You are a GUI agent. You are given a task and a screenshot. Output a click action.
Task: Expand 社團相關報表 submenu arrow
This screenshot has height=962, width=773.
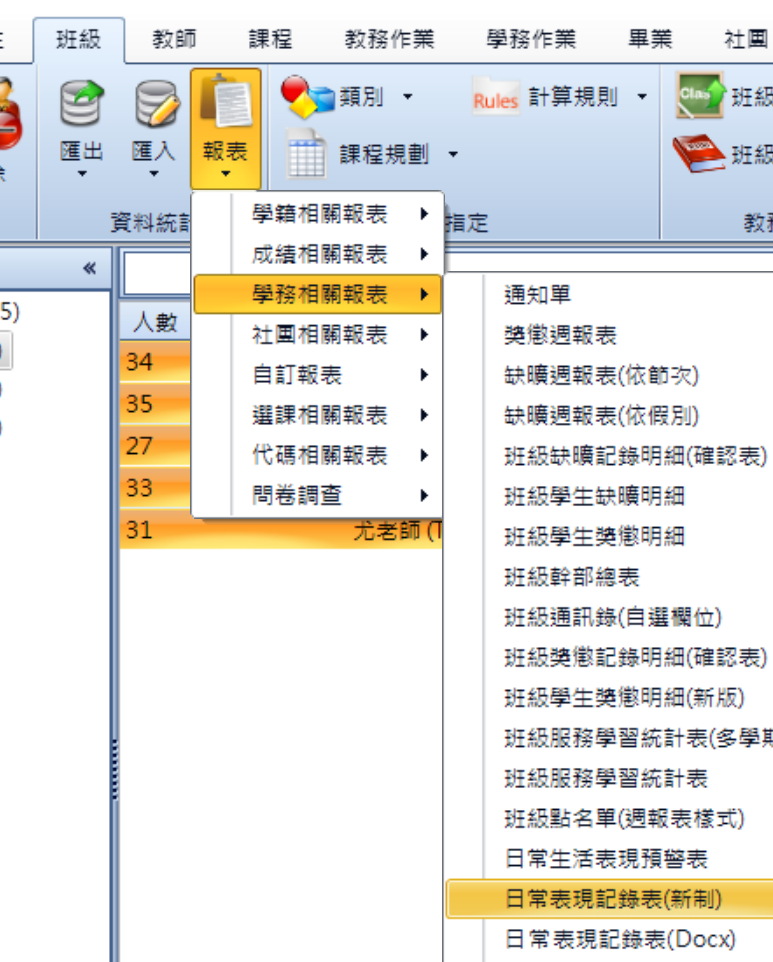coord(424,335)
